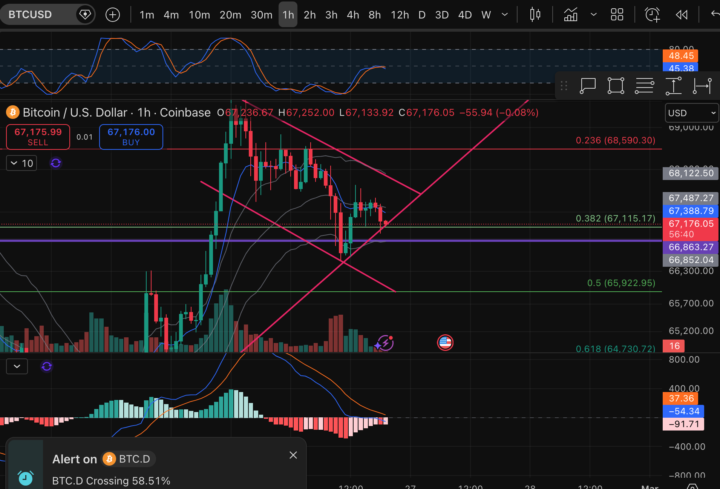This screenshot has width=720, height=489.
Task: Collapse the indicator legend showing 10
Action: point(22,163)
